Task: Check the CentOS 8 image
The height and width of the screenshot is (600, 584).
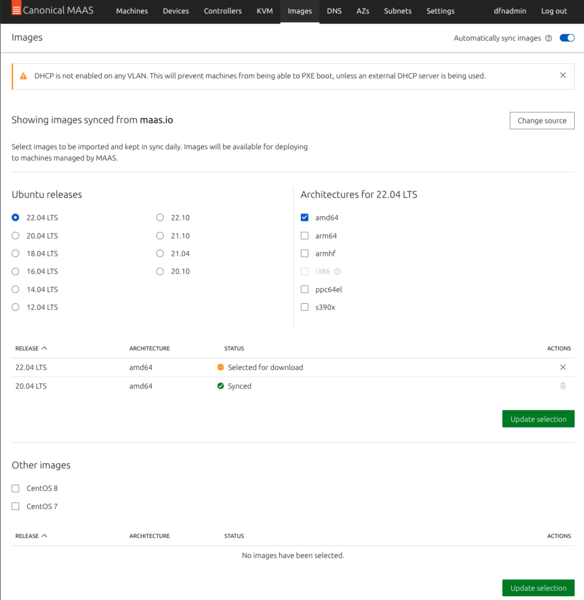Action: click(15, 488)
